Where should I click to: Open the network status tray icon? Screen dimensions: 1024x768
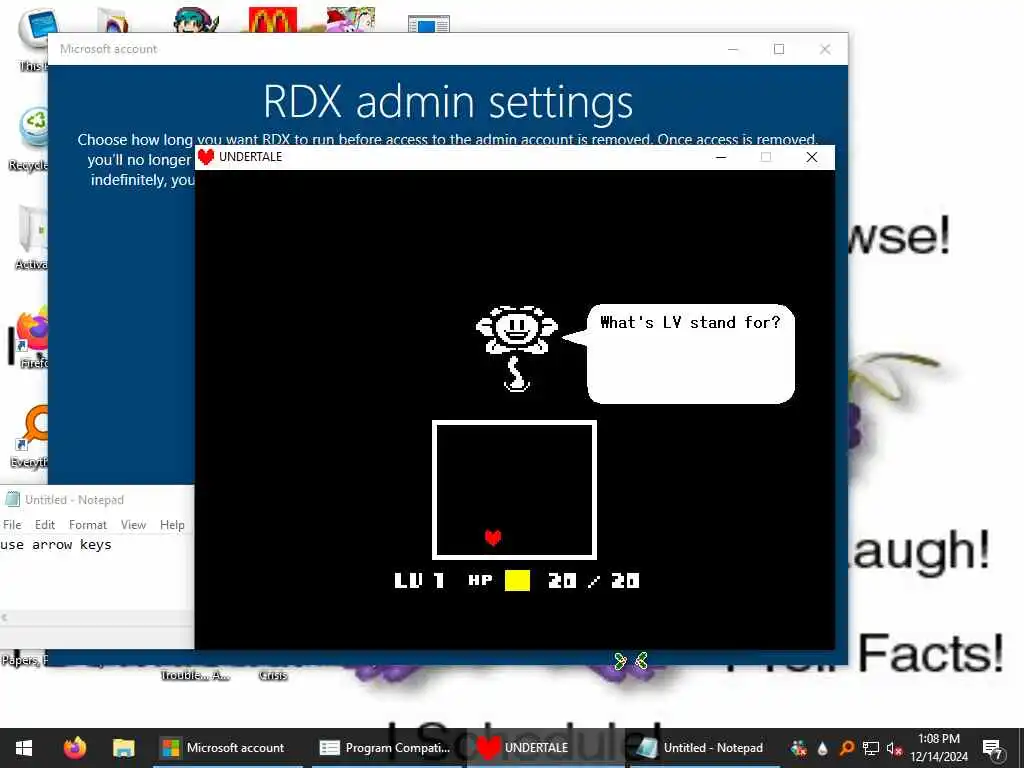coord(871,748)
